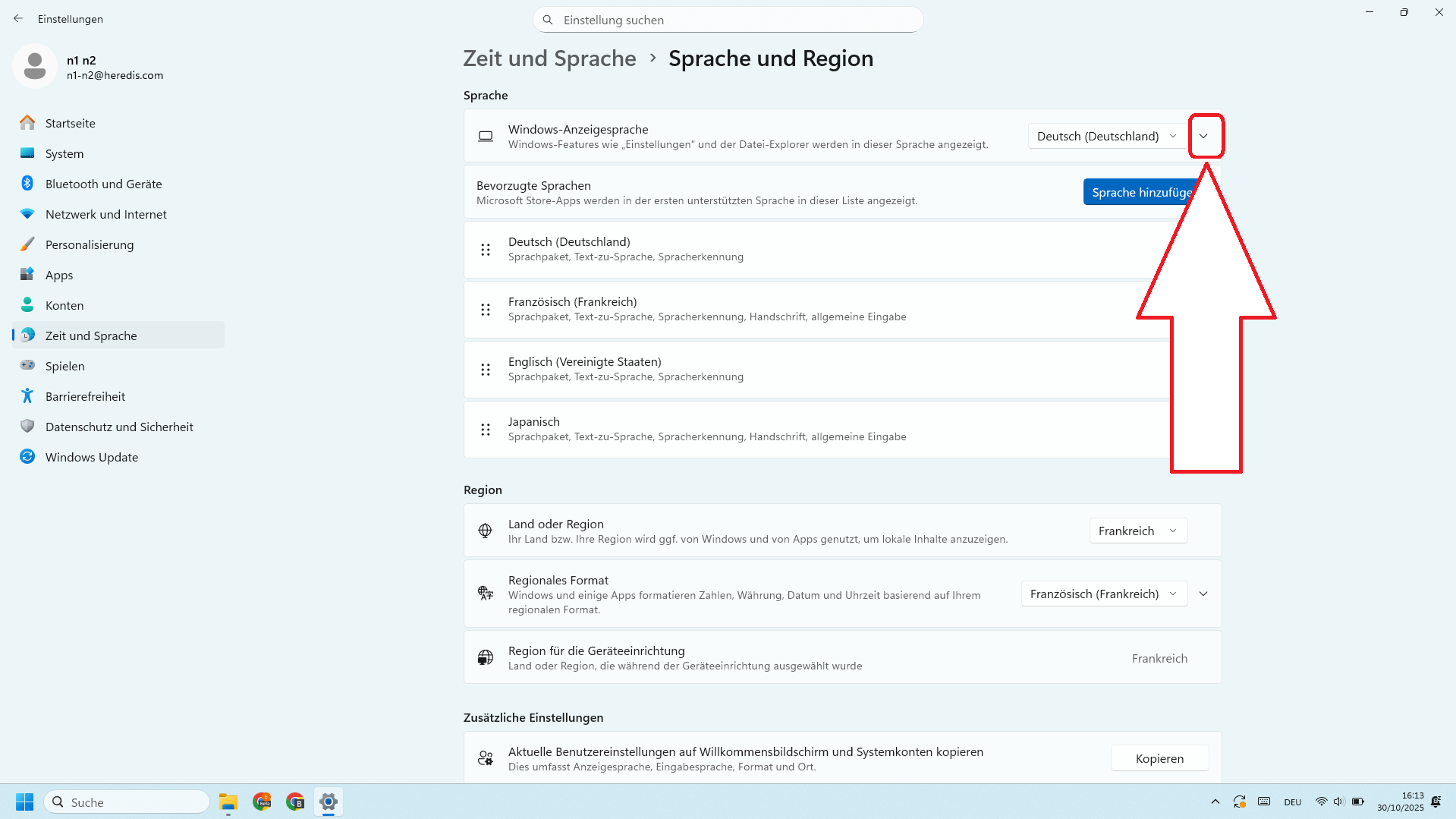Click drag handle next to Japanisch

[486, 430]
